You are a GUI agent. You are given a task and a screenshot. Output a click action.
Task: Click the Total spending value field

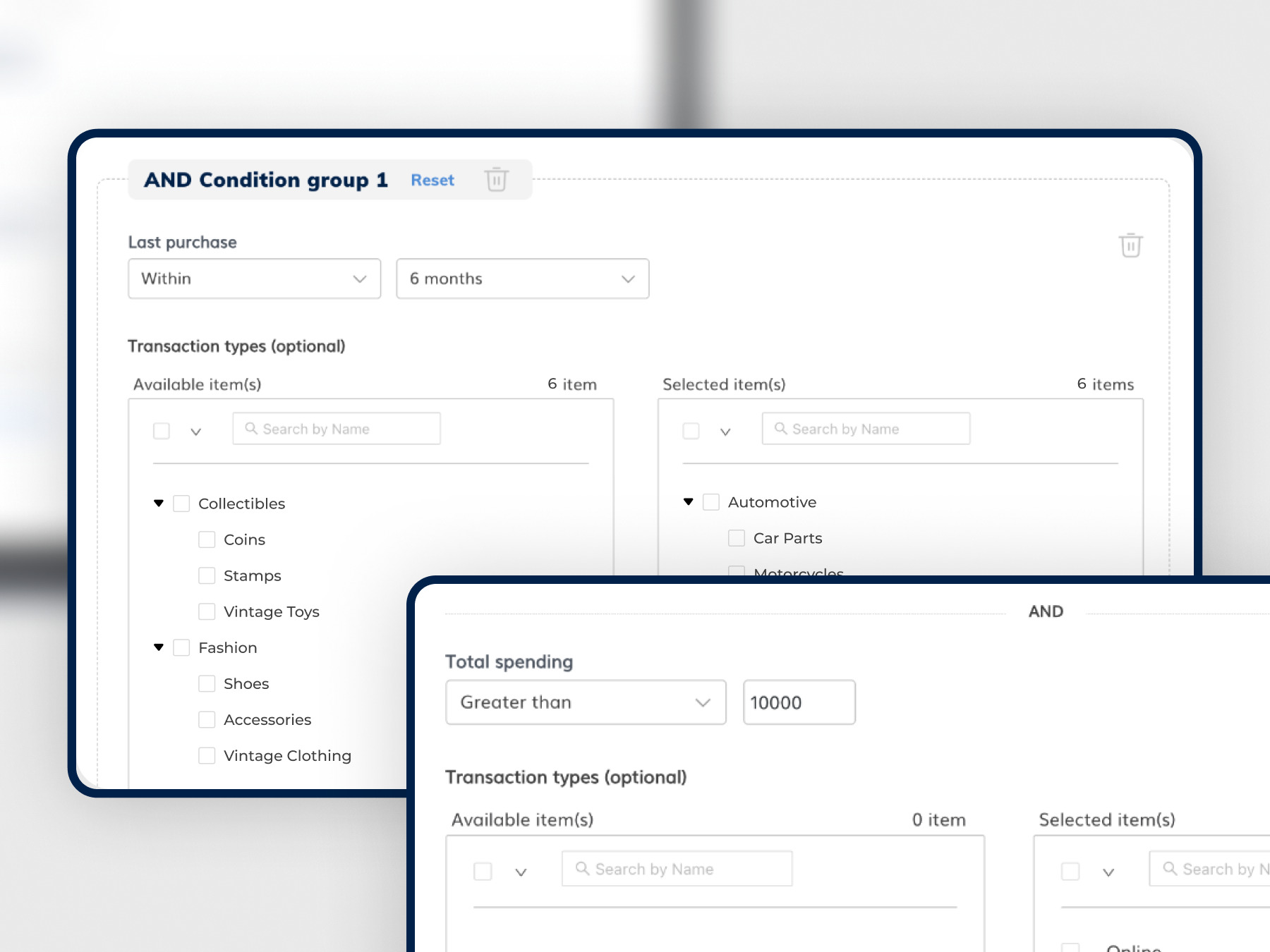(799, 702)
